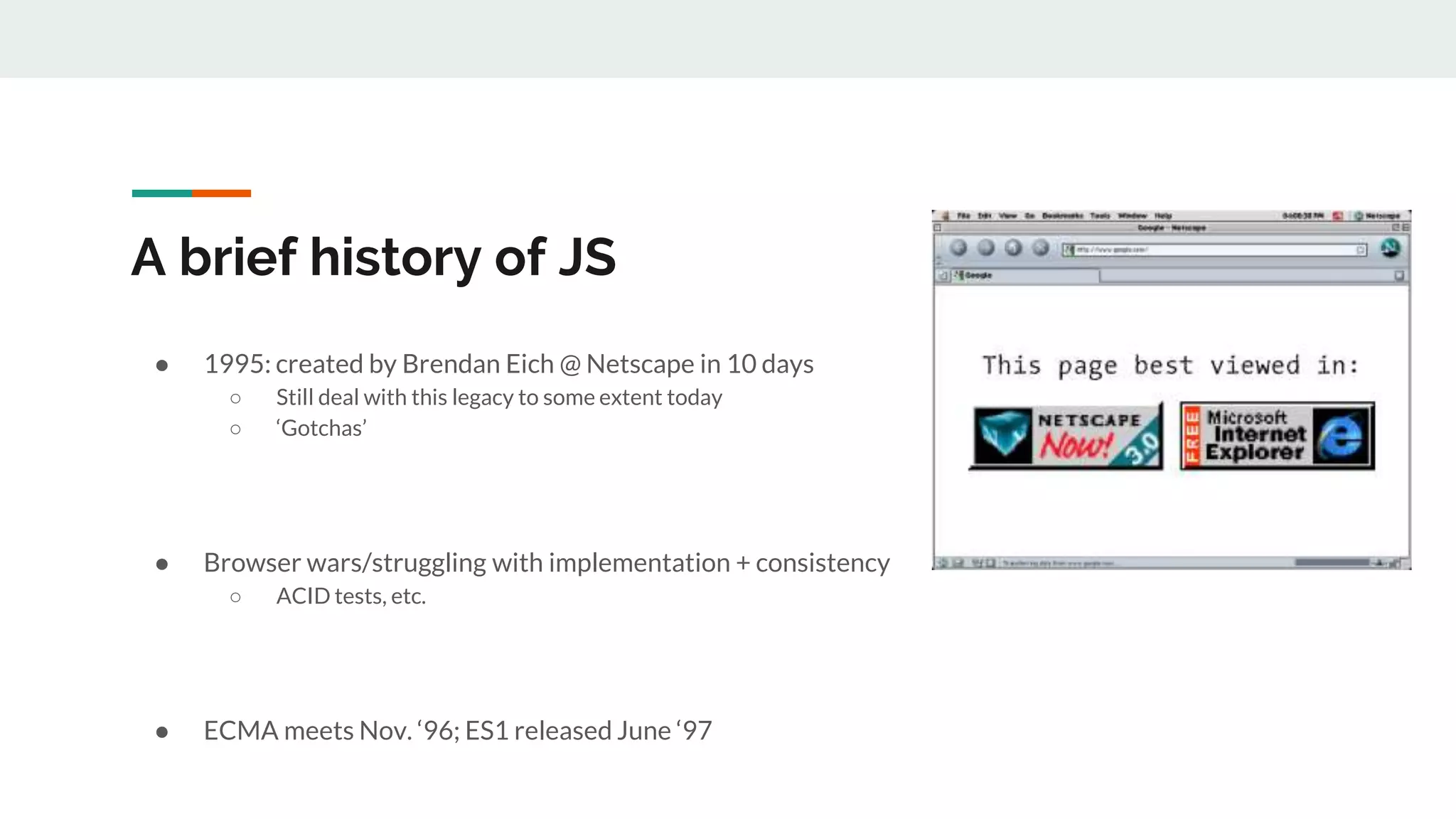
Task: Click the new tab icon left of Google tab
Action: tap(943, 275)
